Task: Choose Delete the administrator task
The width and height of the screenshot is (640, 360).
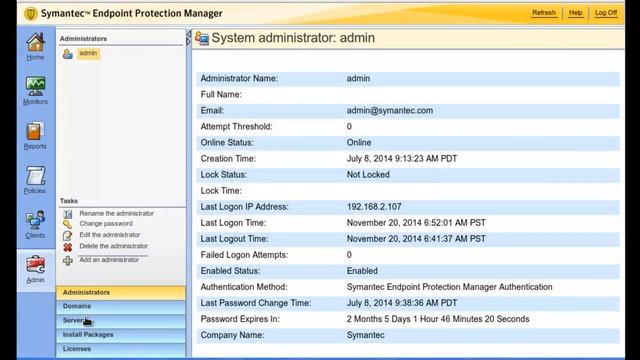Action: [113, 246]
